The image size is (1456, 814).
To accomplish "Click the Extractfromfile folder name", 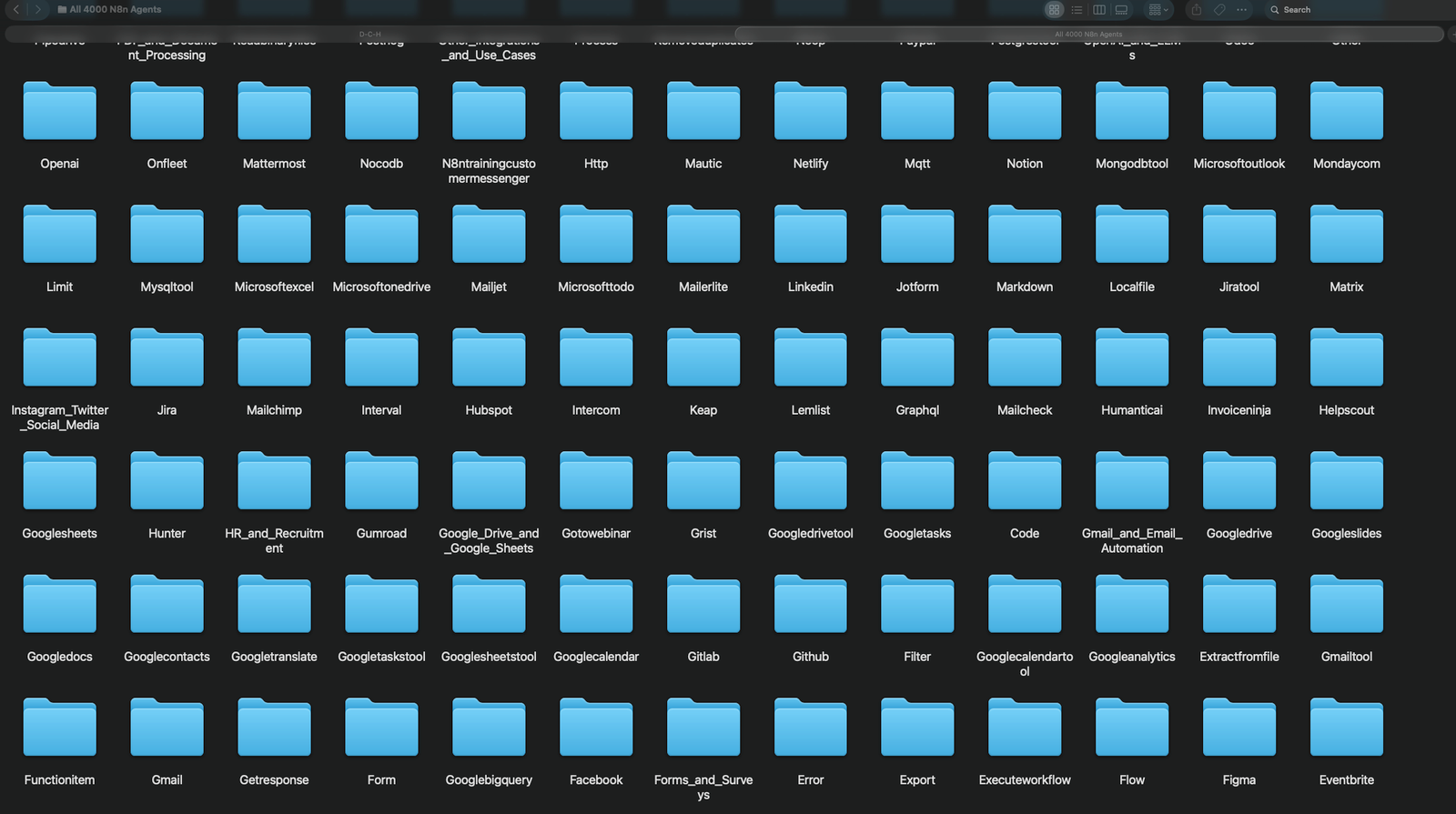I will pos(1239,657).
